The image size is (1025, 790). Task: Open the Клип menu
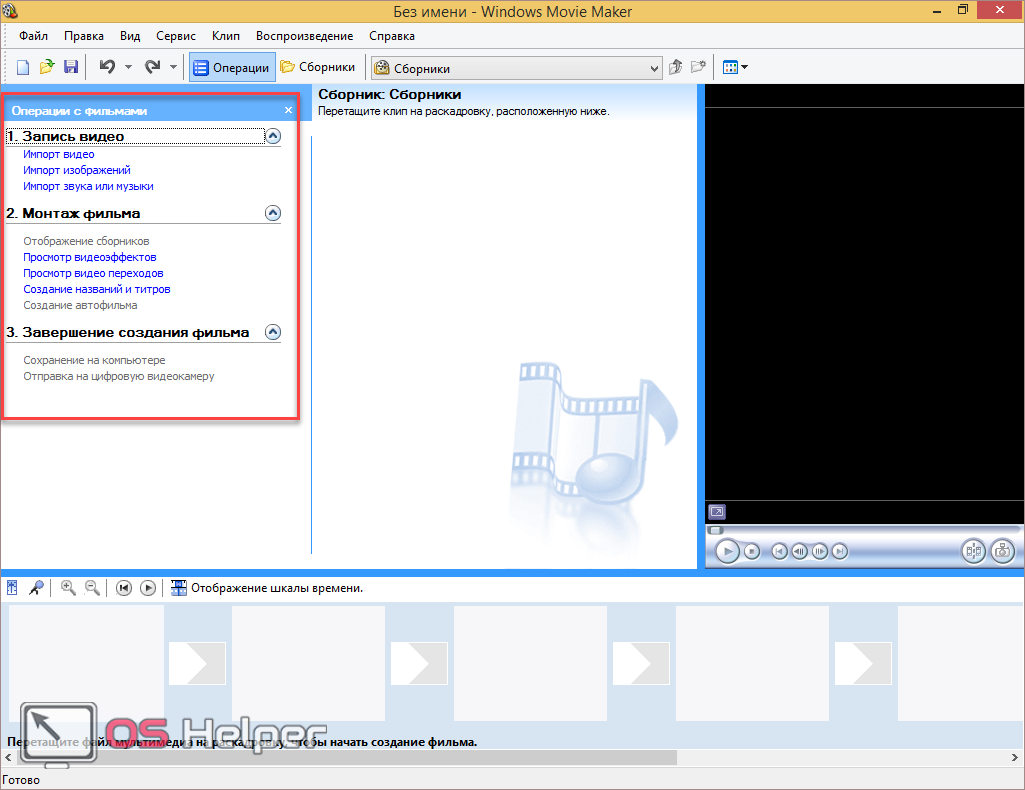pyautogui.click(x=226, y=36)
